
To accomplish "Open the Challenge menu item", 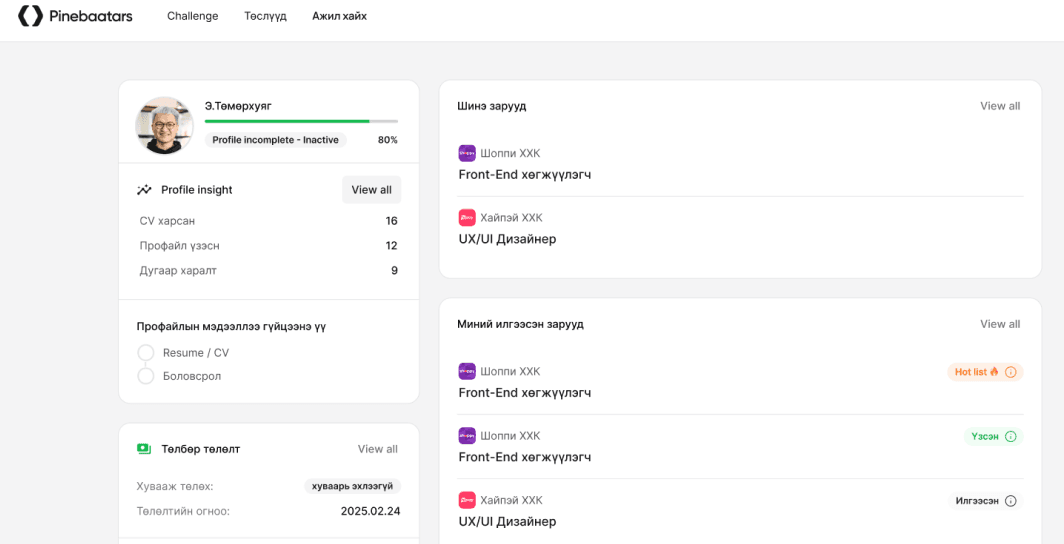I will tap(192, 16).
